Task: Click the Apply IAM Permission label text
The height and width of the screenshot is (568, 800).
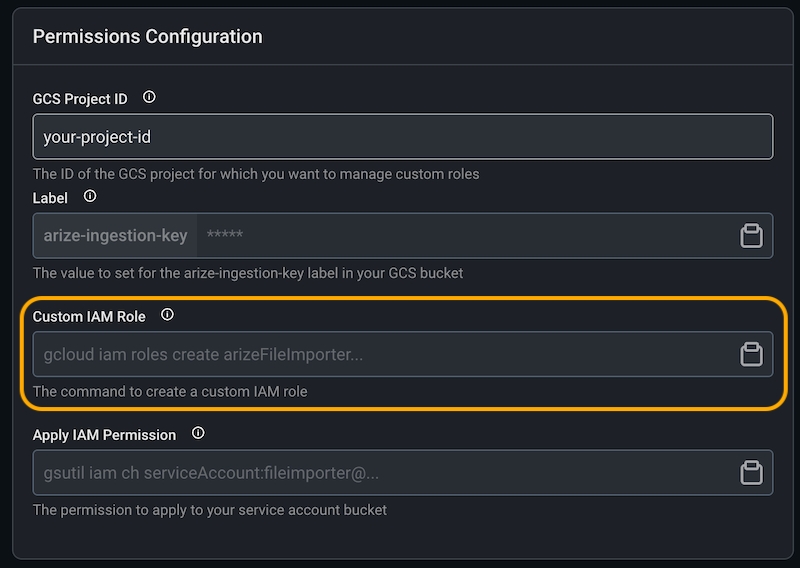Action: point(104,435)
